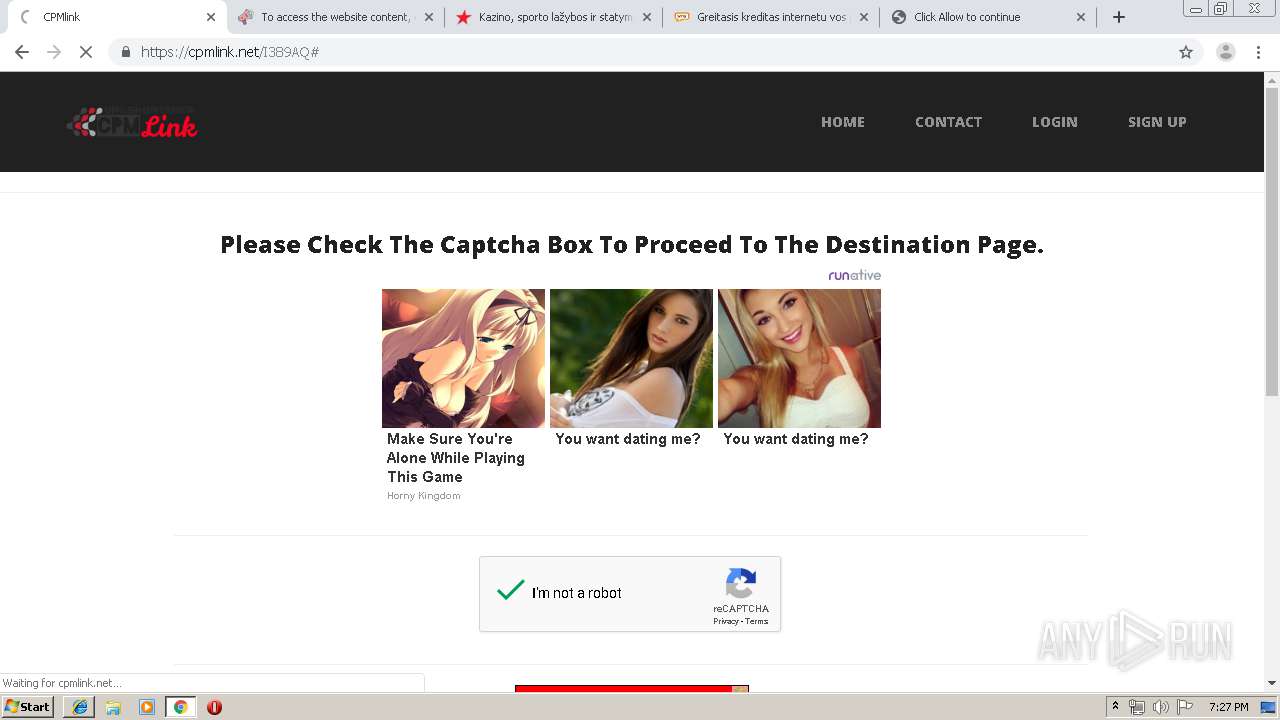
Task: Open Chrome's three-dot menu
Action: point(1259,52)
